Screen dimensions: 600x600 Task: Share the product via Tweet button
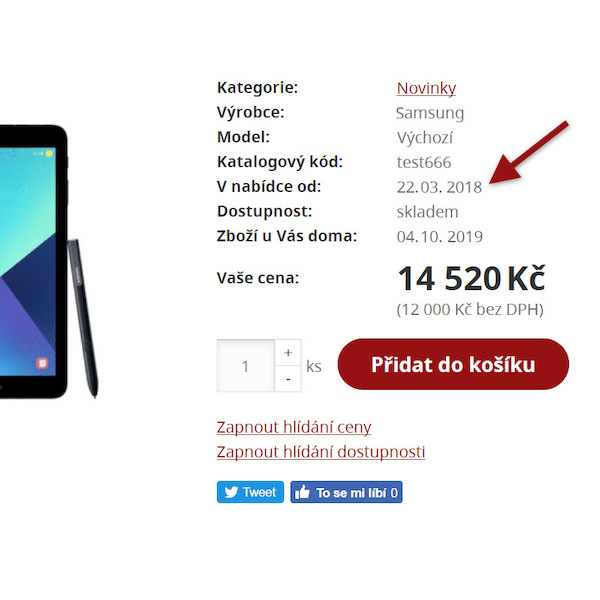(250, 492)
